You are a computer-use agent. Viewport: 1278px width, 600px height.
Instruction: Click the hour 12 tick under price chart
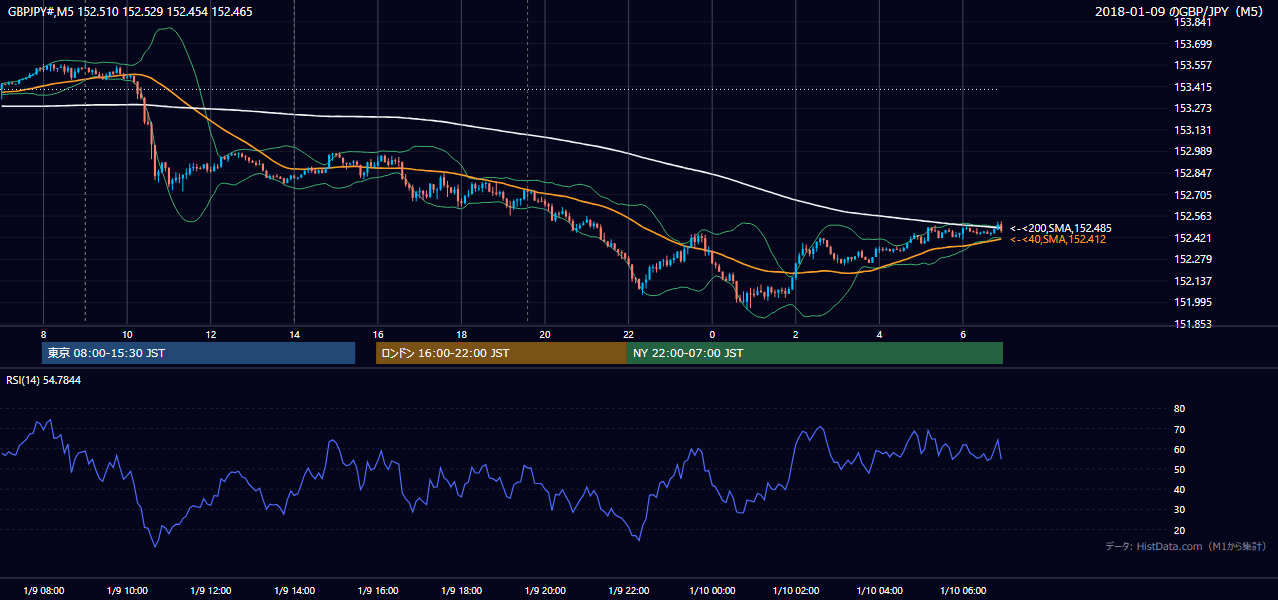tap(210, 334)
